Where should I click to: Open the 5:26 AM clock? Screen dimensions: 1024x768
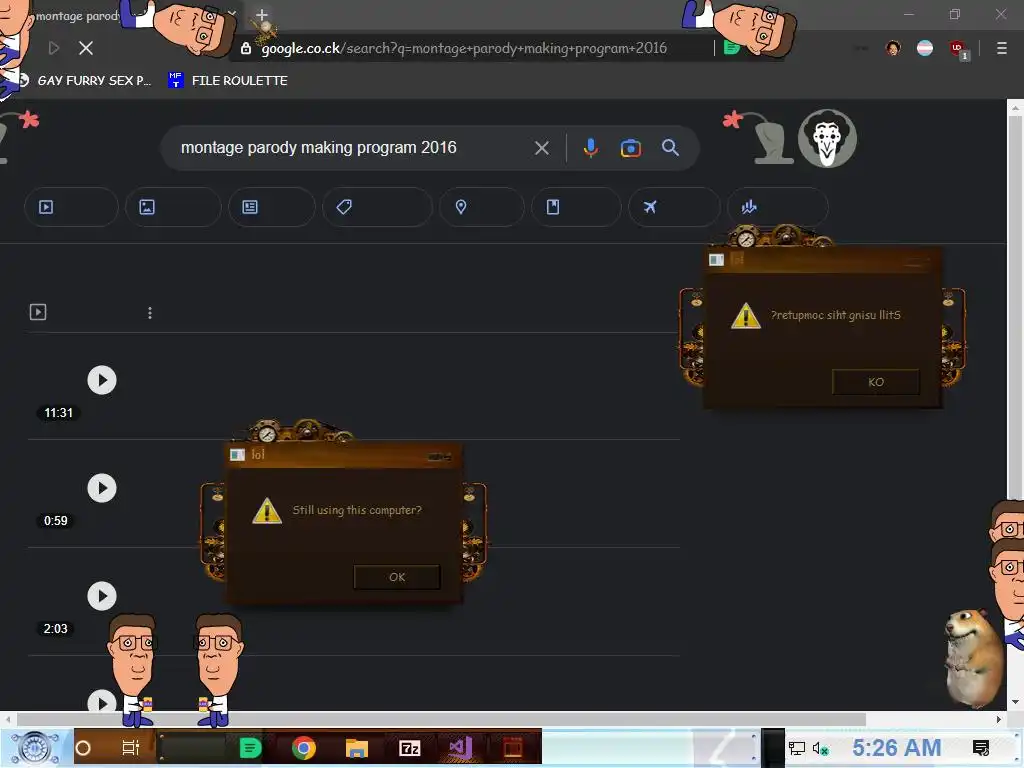click(x=897, y=748)
